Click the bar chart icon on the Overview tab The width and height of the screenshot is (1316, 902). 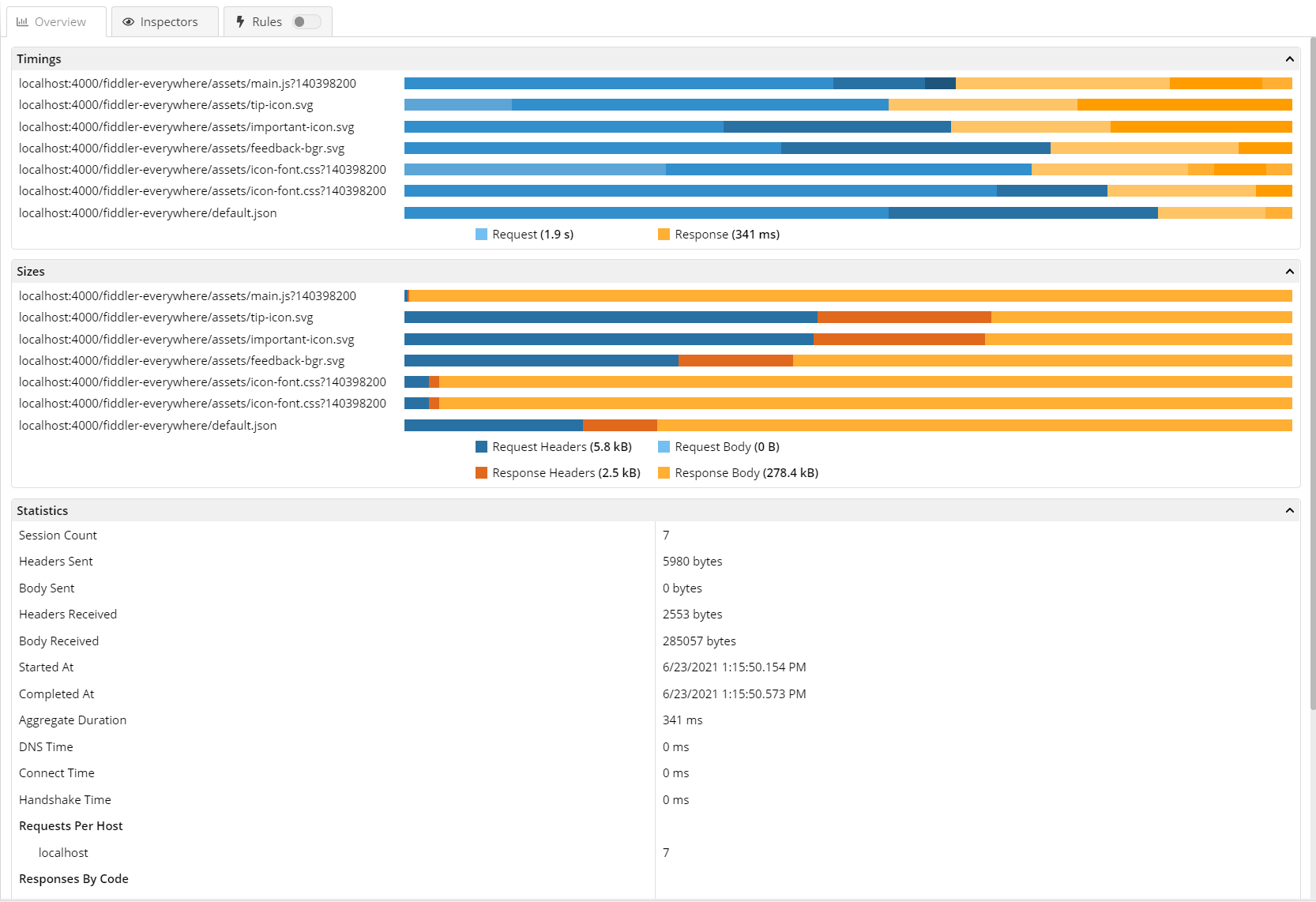pyautogui.click(x=22, y=22)
